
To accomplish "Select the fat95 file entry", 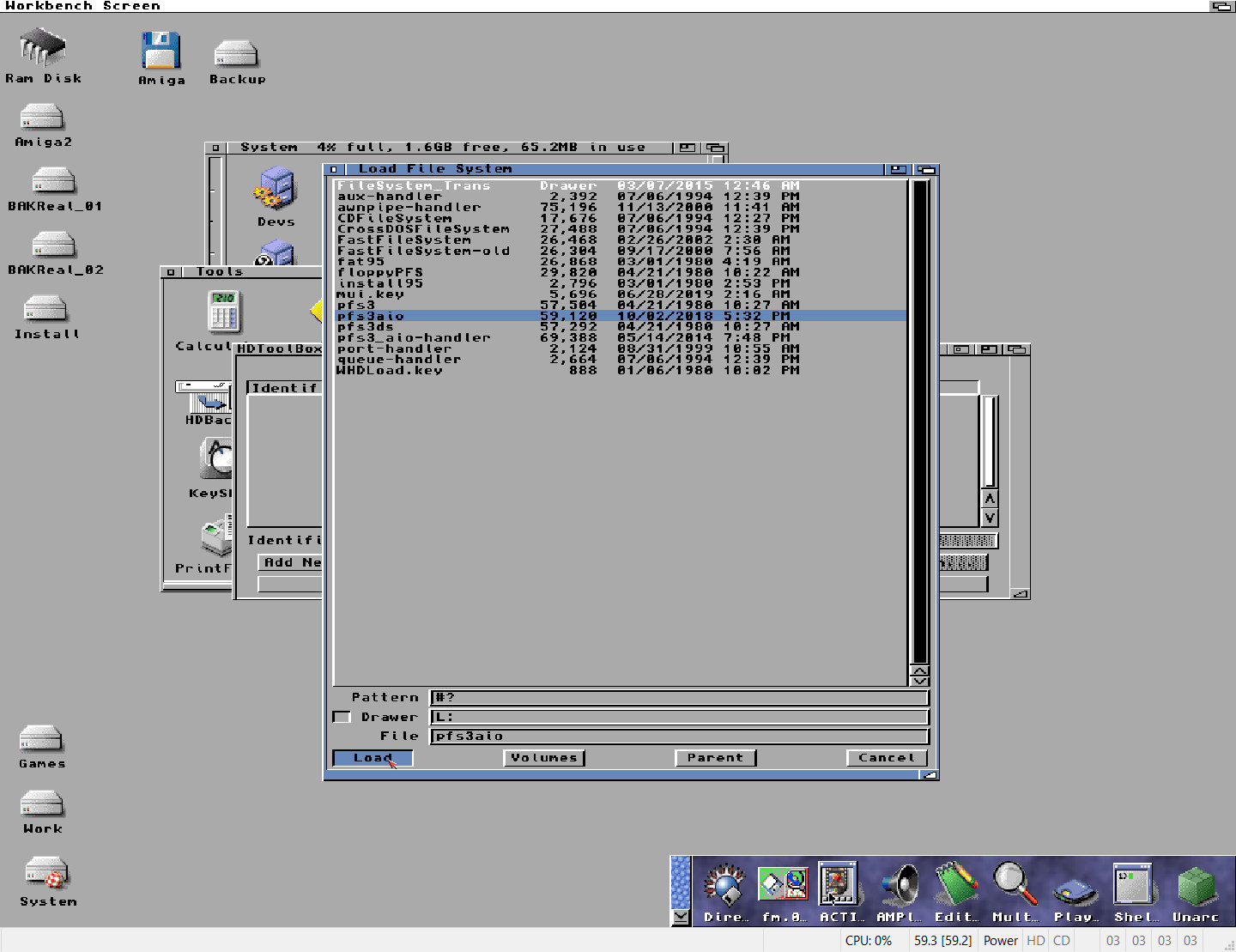I will click(x=621, y=262).
